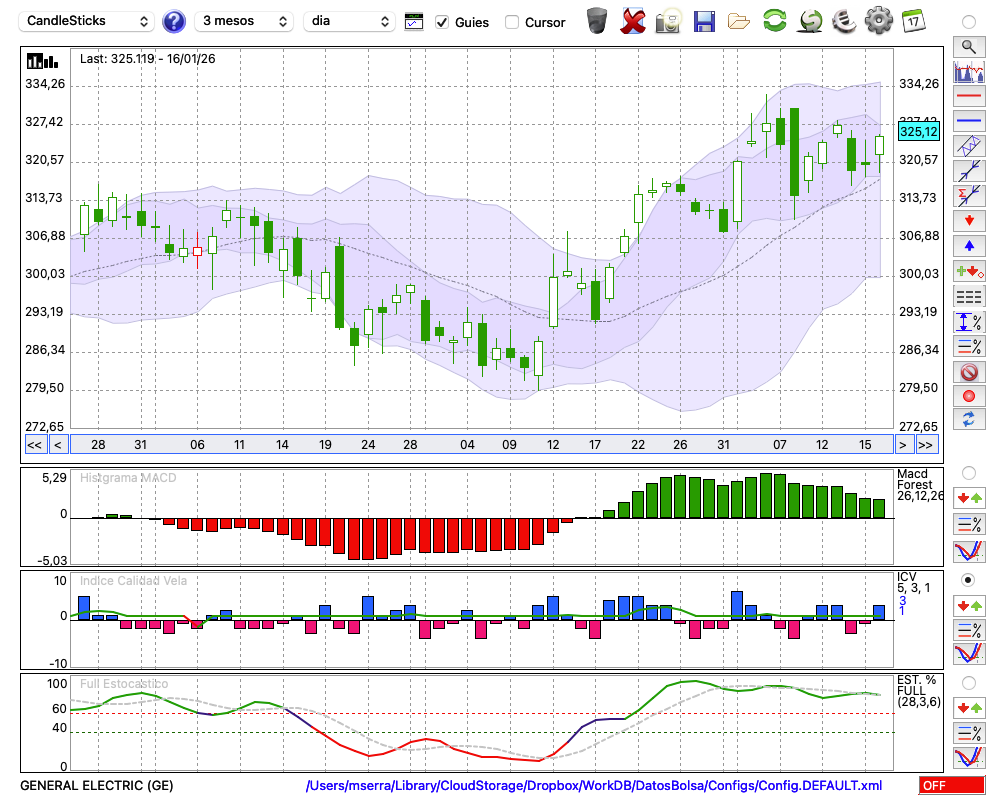Click the red OFF status indicator
Image resolution: width=1000 pixels, height=800 pixels.
[951, 786]
